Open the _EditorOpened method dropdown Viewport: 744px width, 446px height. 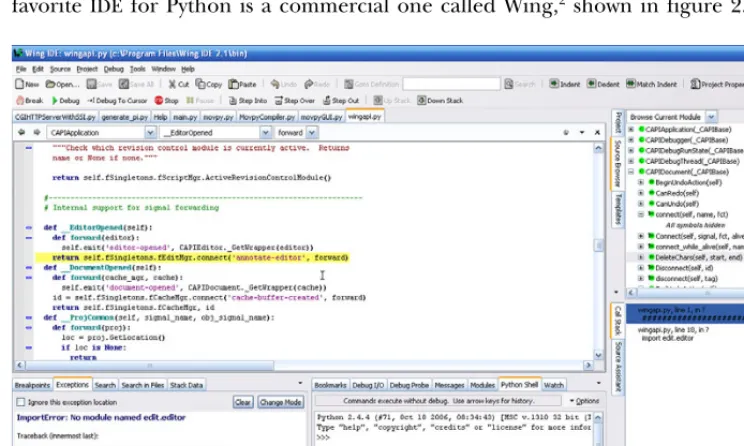[265, 133]
